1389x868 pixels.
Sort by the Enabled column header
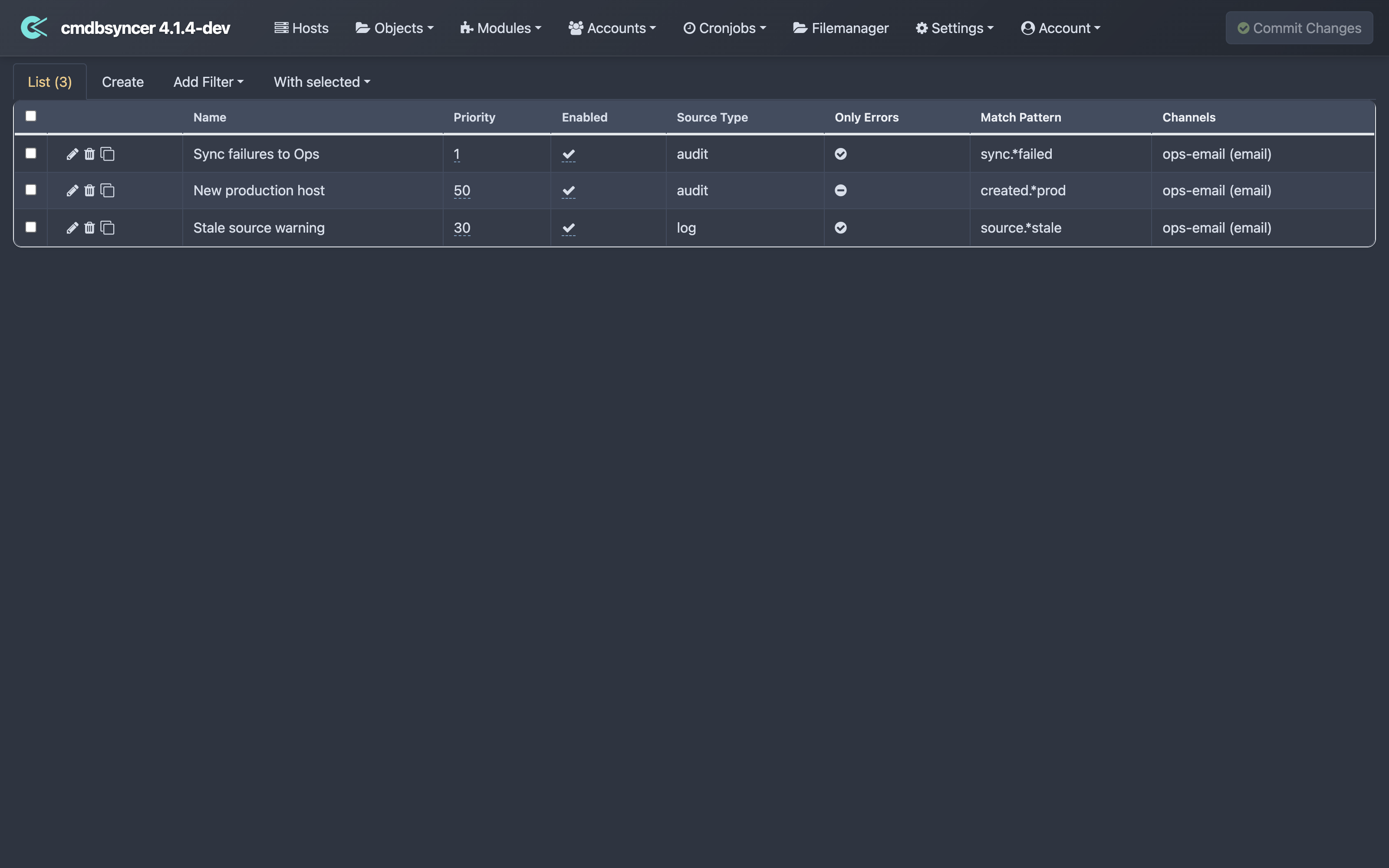tap(584, 117)
